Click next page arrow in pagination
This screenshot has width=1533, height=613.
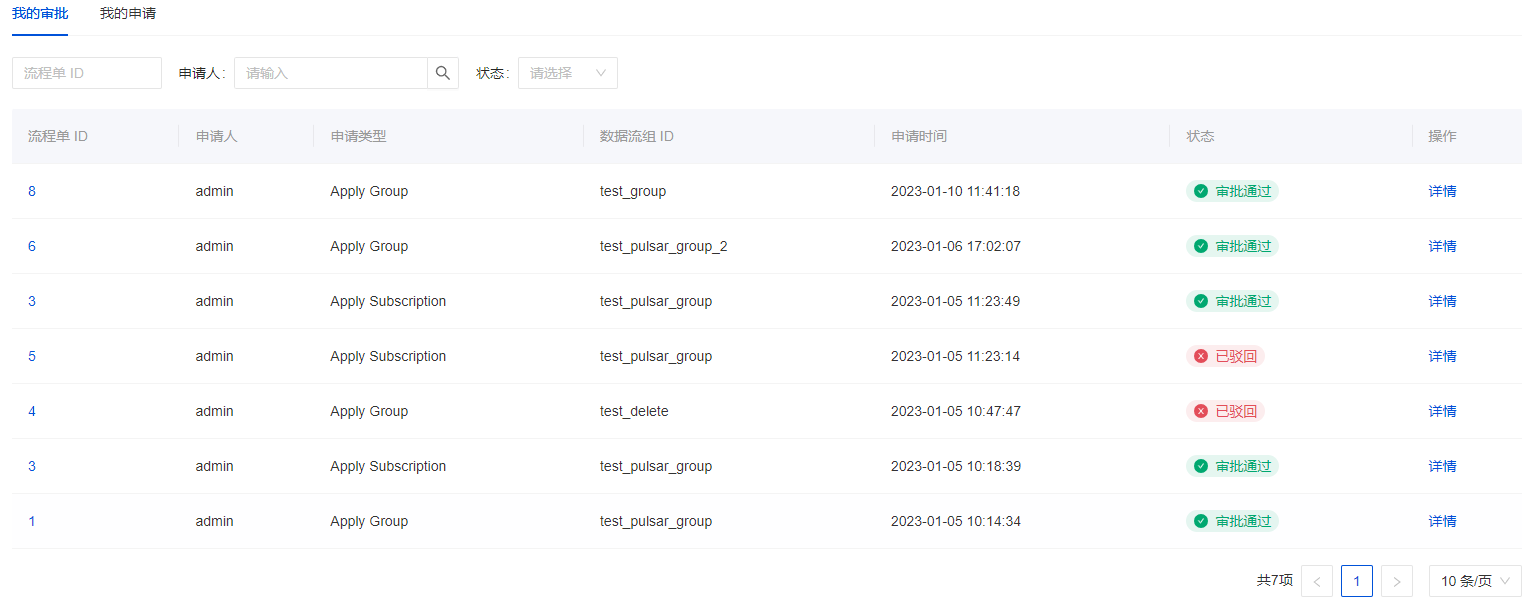[x=1397, y=581]
